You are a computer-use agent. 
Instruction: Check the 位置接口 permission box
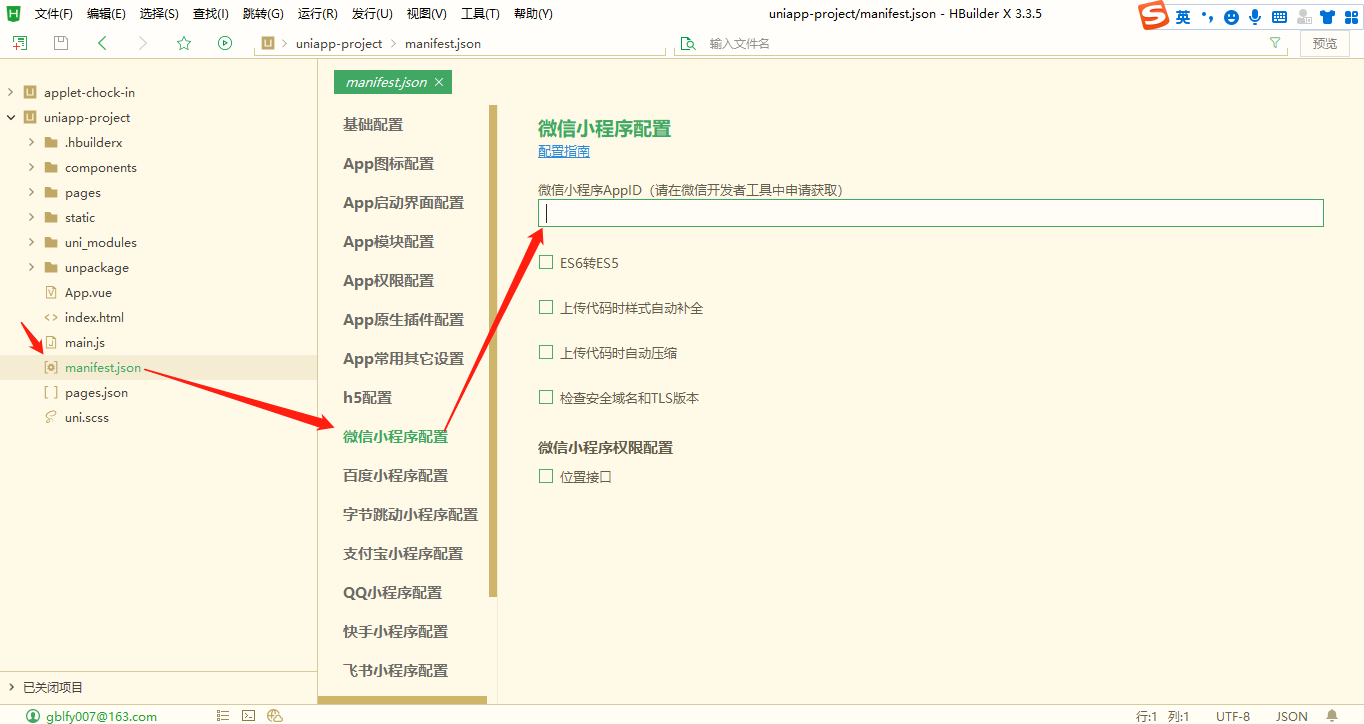pos(546,476)
